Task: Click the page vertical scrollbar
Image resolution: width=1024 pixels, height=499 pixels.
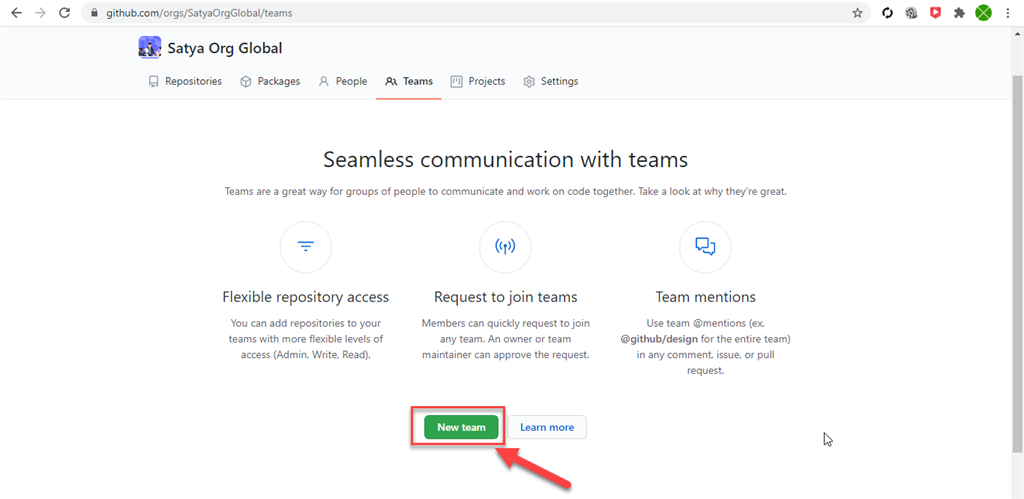Action: [x=1017, y=261]
